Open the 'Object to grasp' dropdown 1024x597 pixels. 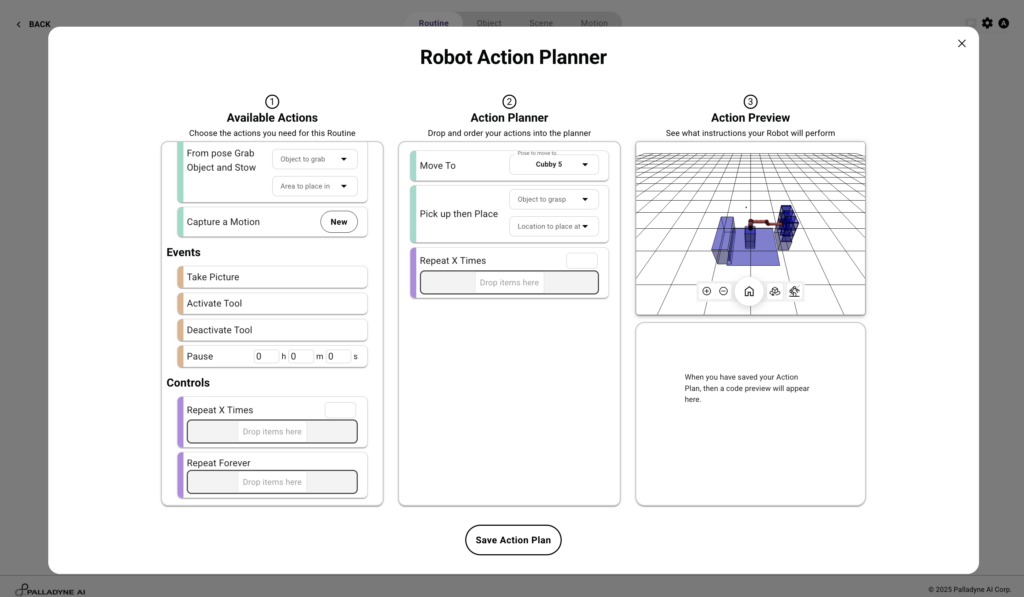click(553, 199)
